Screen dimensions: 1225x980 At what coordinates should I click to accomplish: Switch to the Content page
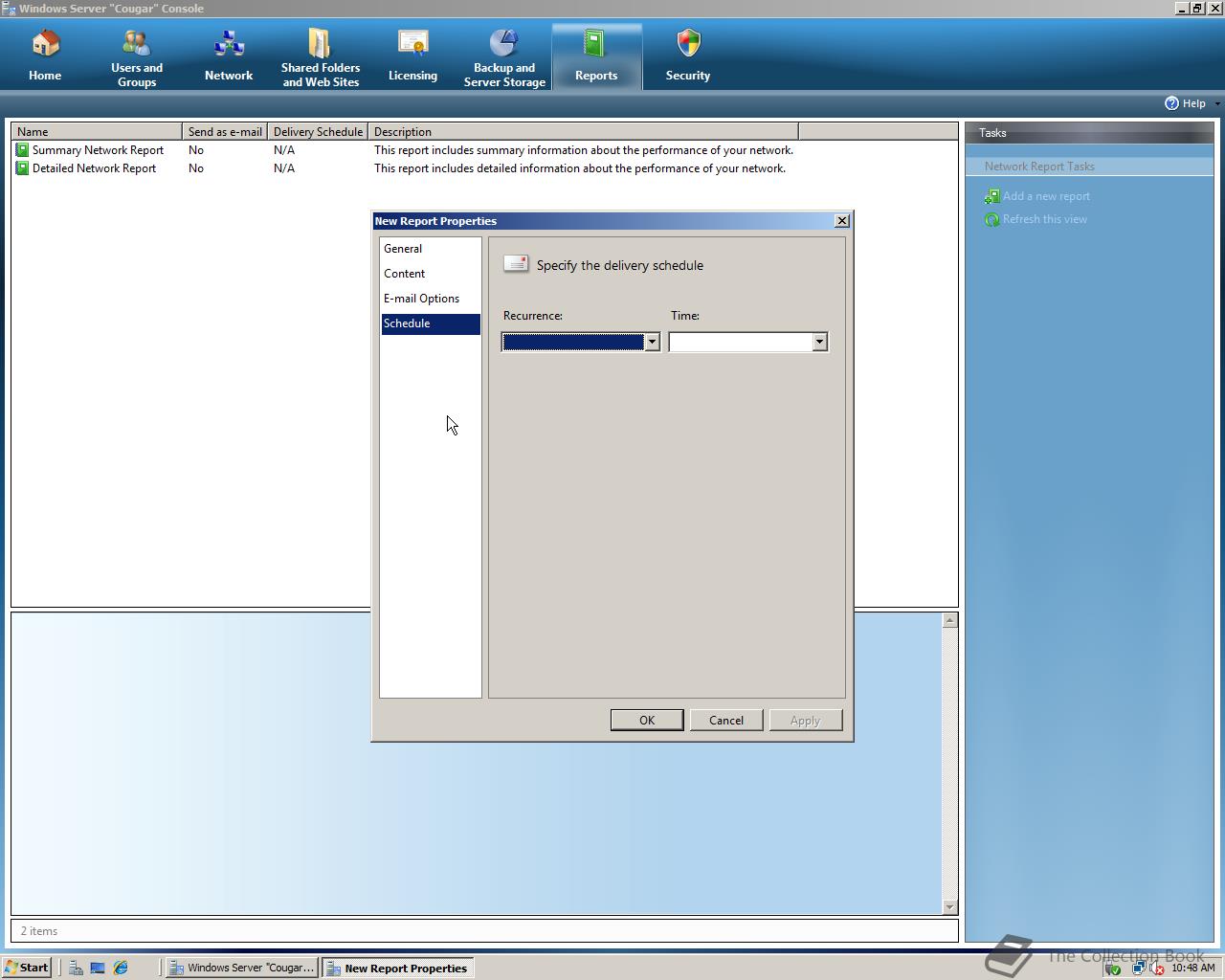click(x=431, y=274)
